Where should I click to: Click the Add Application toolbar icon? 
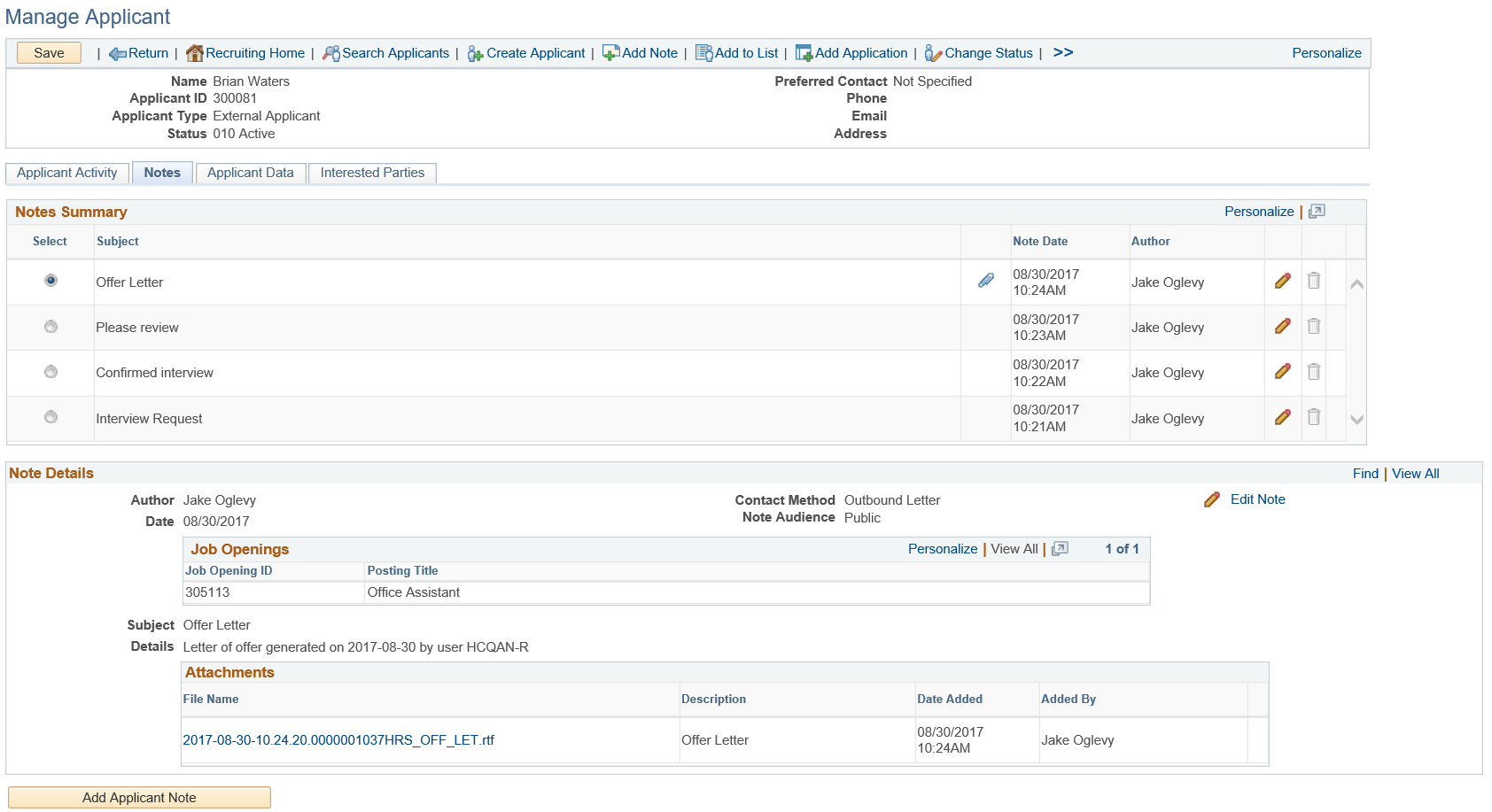(x=804, y=53)
